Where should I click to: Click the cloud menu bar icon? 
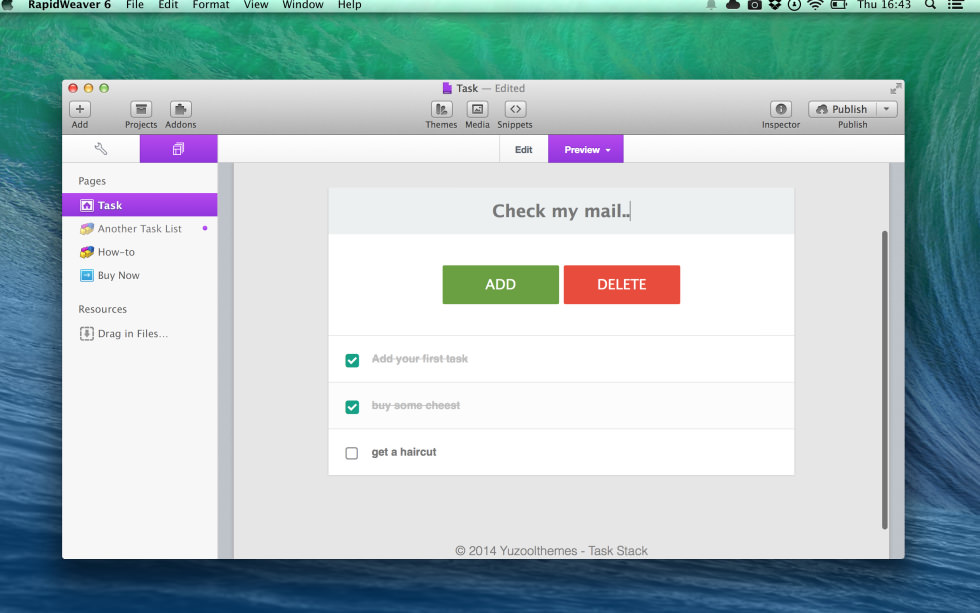733,5
